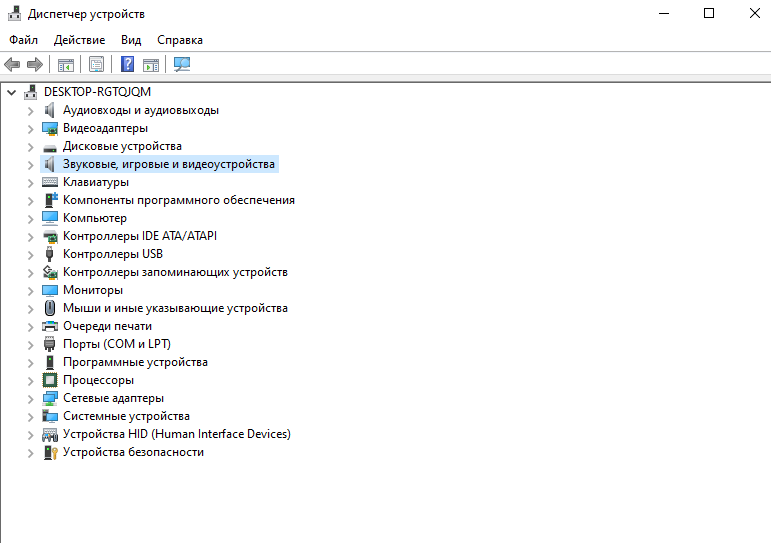Select the DESKTOP-RGTQJQM computer name
This screenshot has width=771, height=543.
point(97,92)
